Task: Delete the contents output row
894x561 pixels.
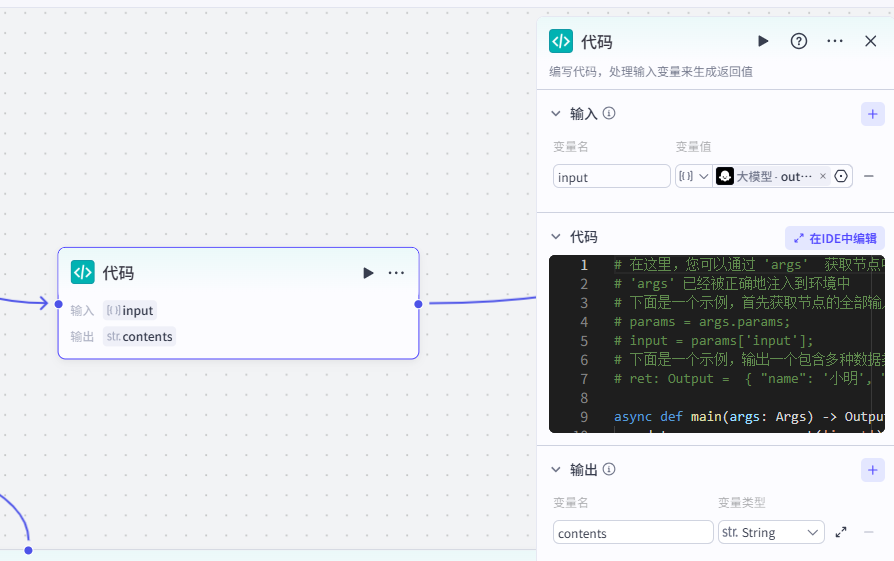Action: point(868,532)
